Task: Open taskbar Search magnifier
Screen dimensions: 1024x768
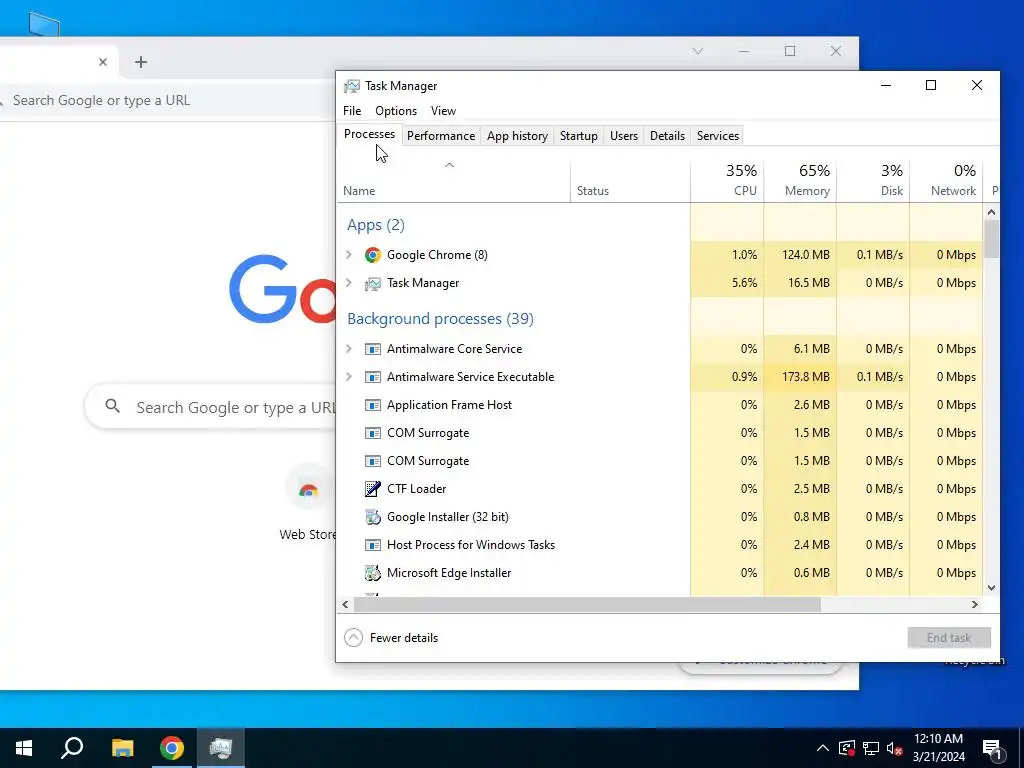Action: click(72, 748)
